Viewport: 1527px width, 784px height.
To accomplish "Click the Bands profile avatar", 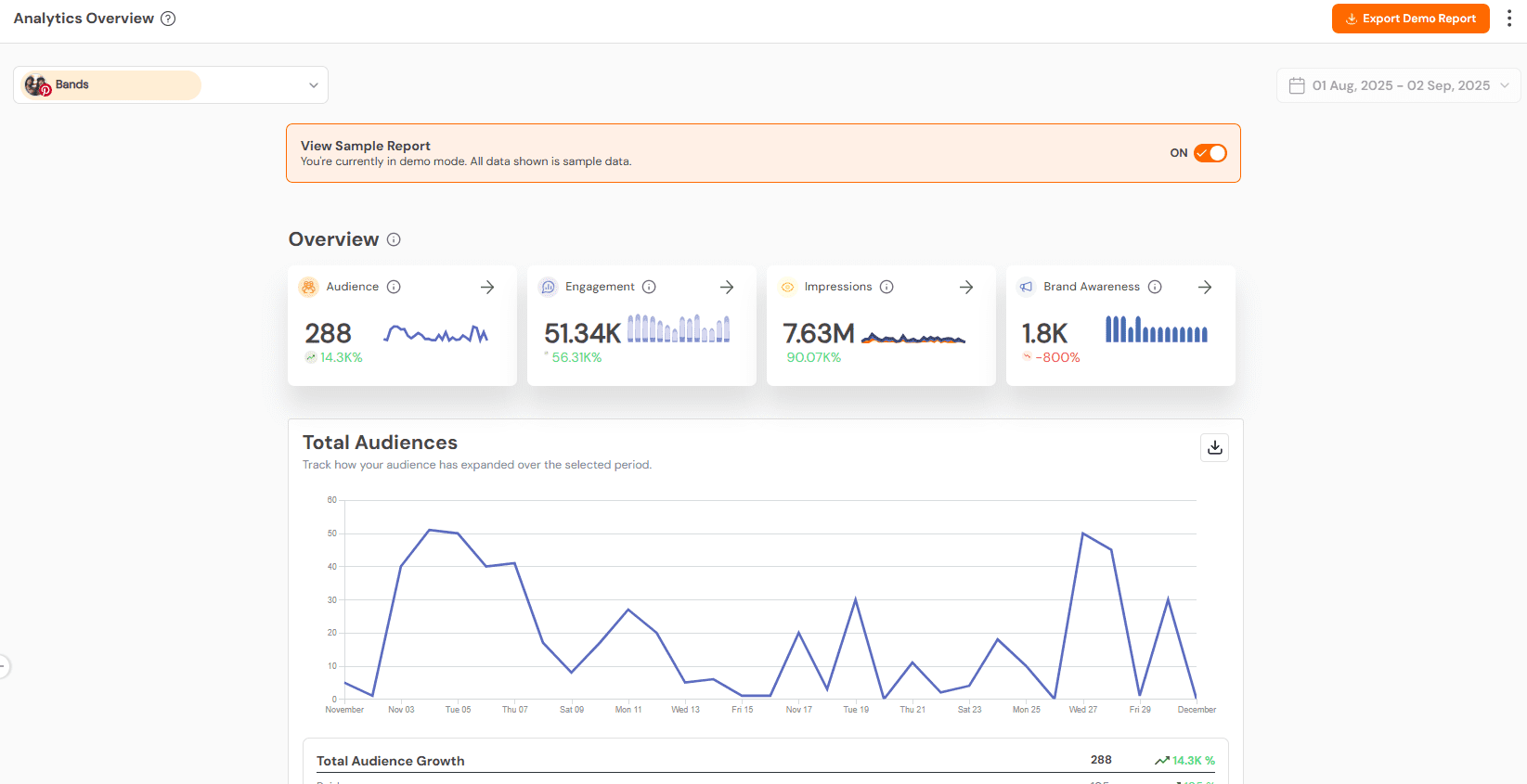I will [x=36, y=85].
